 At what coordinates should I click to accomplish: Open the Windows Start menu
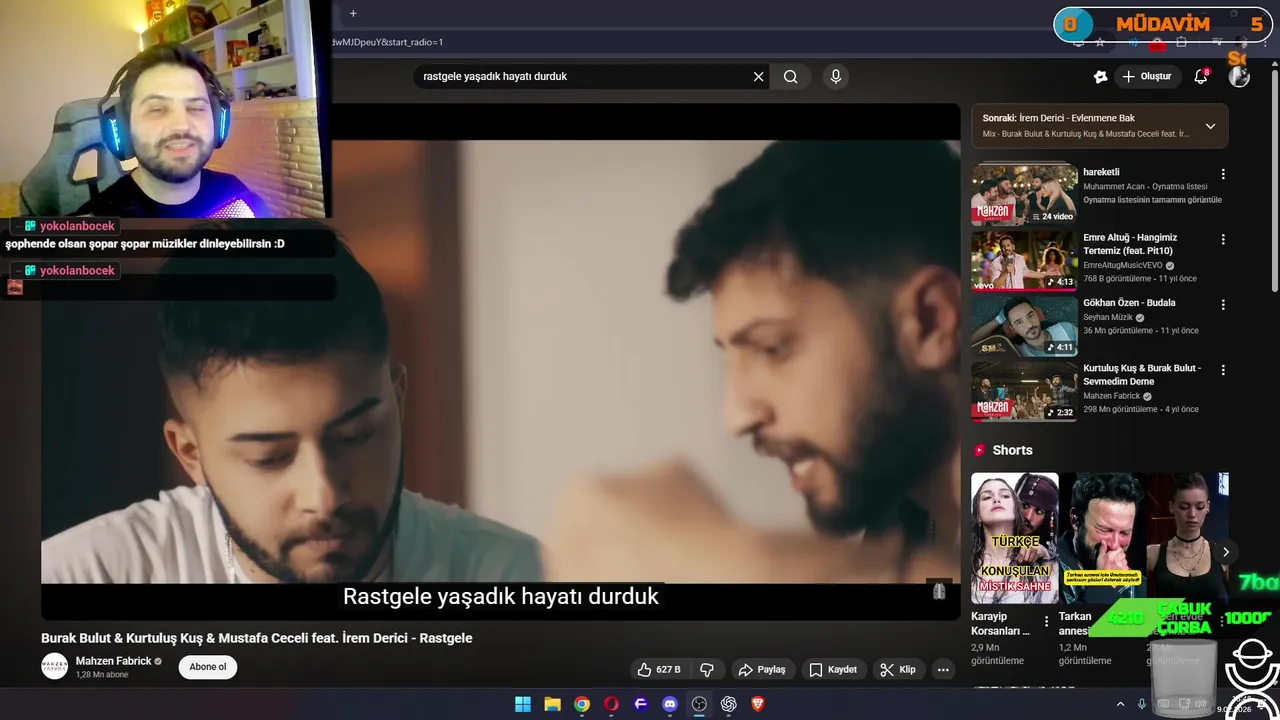523,704
